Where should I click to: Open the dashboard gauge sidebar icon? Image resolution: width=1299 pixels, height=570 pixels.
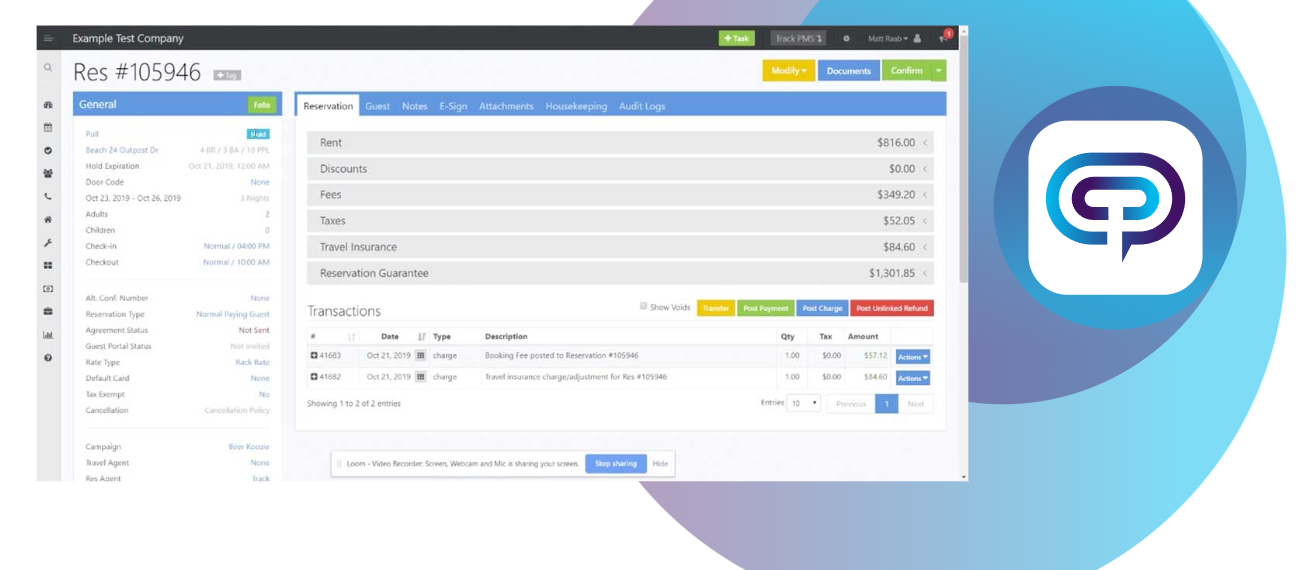(47, 105)
